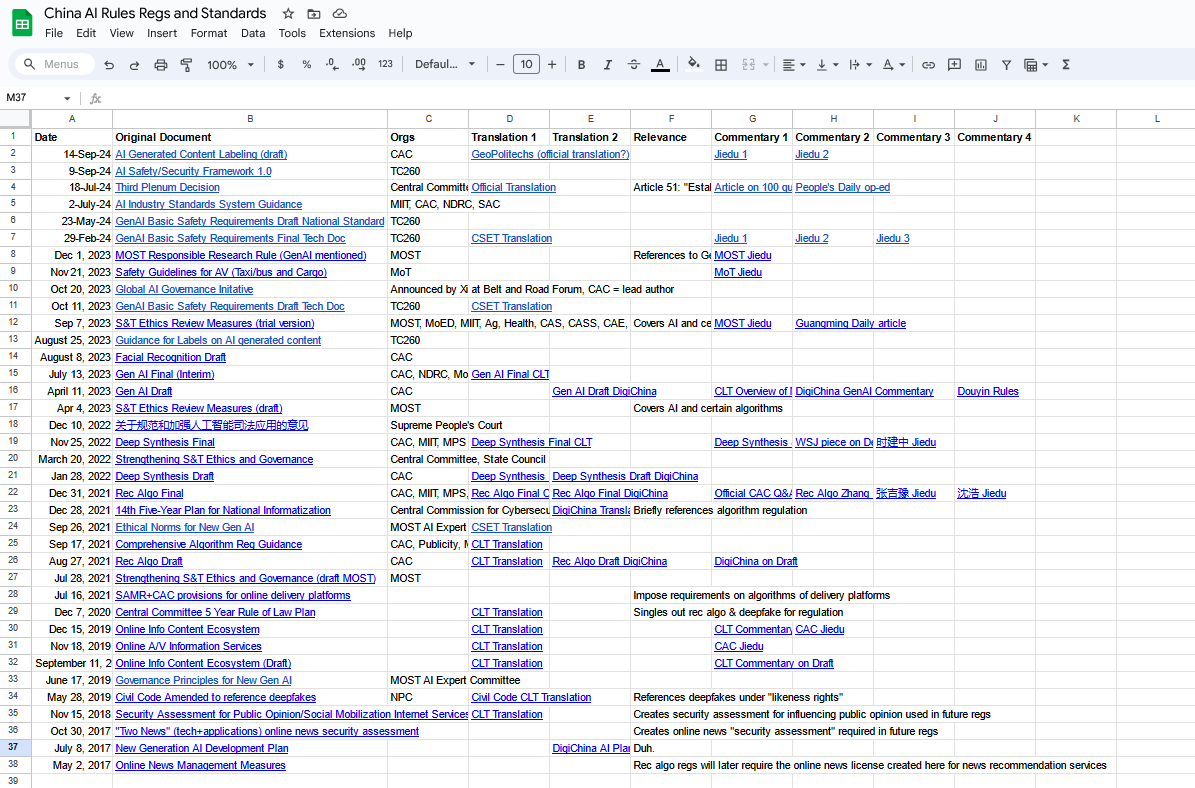Open the Facial Recognition Draft link
Screen dimensions: 1195x788
click(x=171, y=357)
